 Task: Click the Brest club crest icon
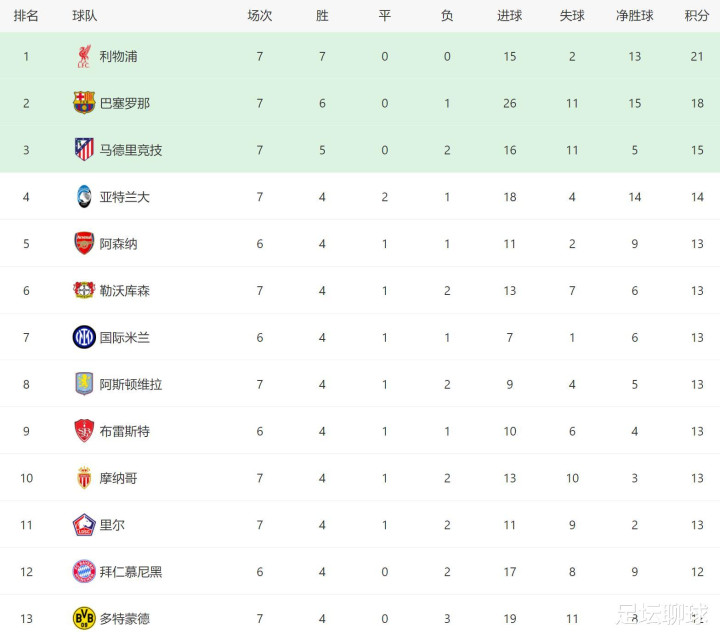(84, 431)
